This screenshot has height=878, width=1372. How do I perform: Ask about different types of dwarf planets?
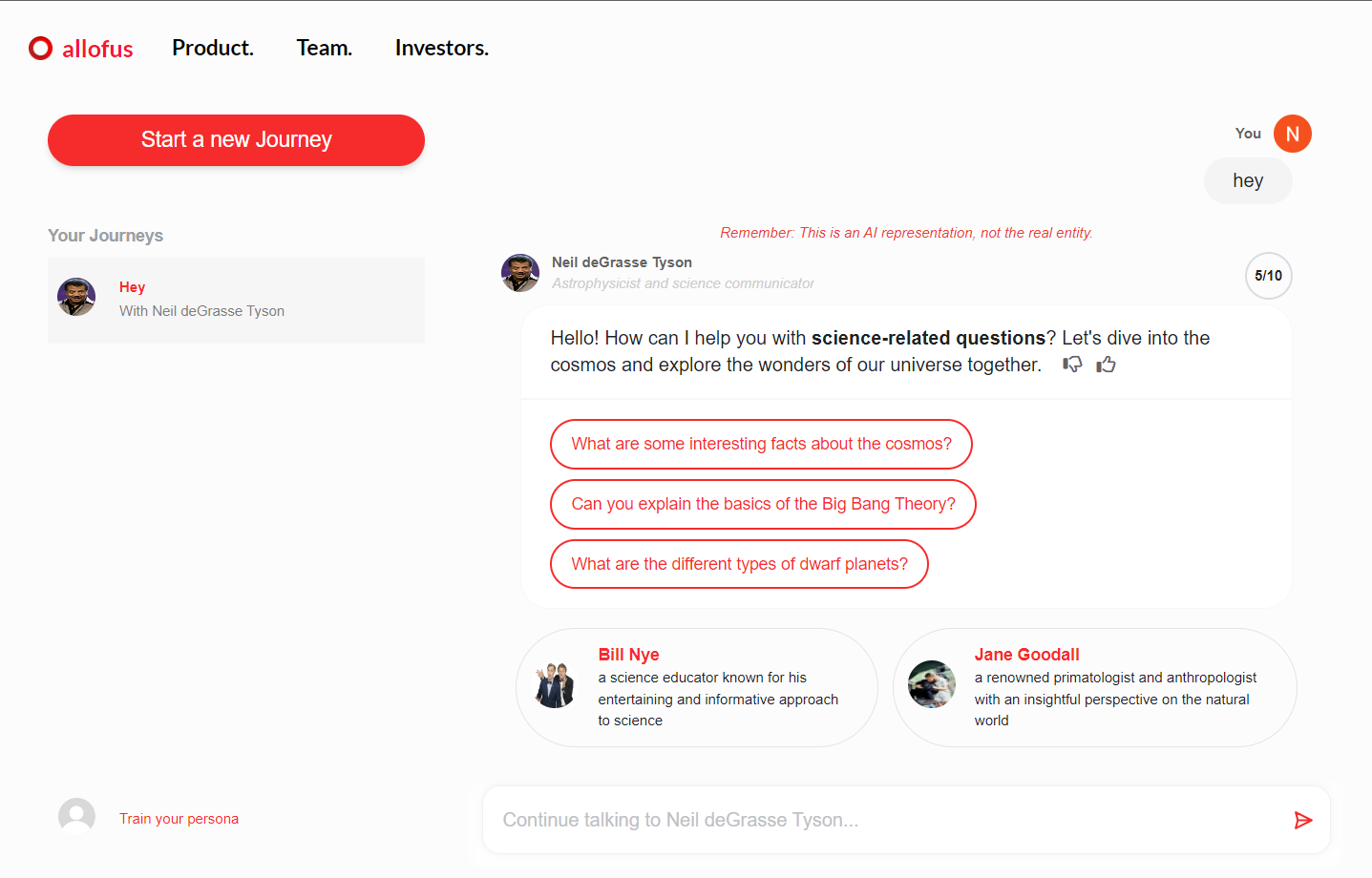739,564
